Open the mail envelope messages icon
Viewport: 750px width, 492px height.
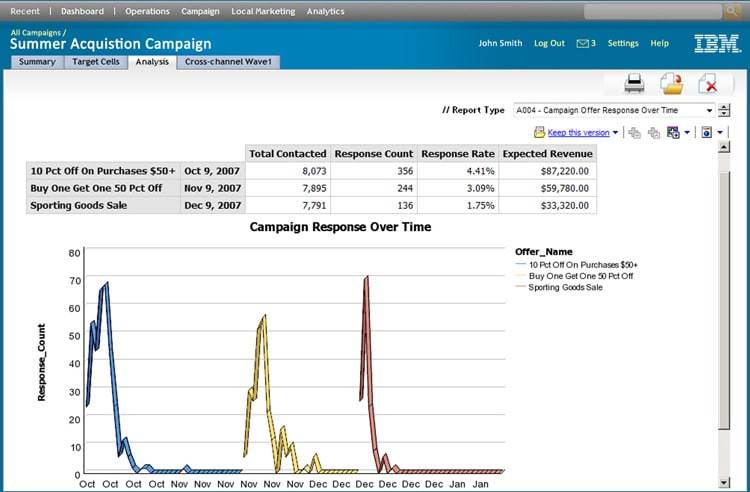coord(582,44)
